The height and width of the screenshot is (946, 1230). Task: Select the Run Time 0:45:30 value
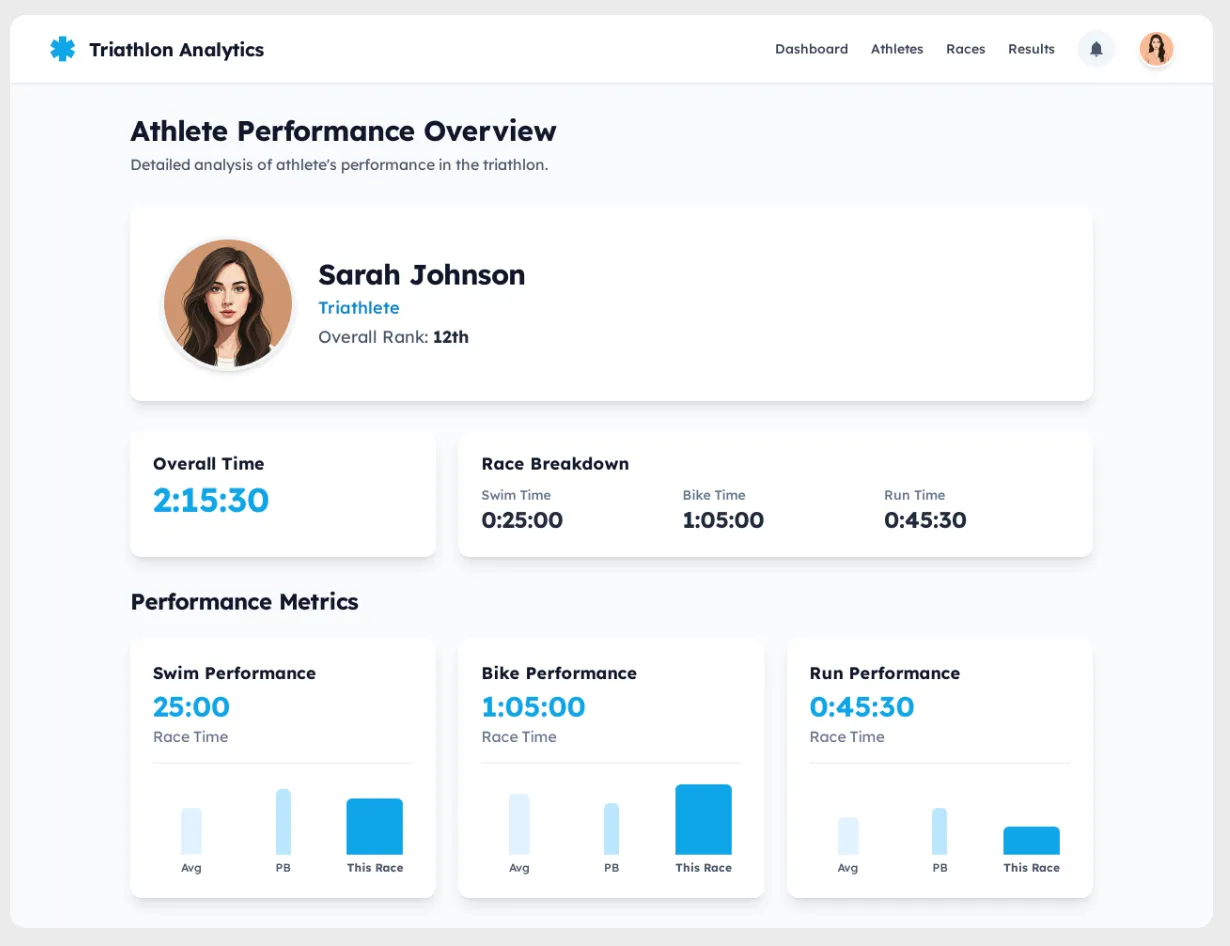point(925,520)
